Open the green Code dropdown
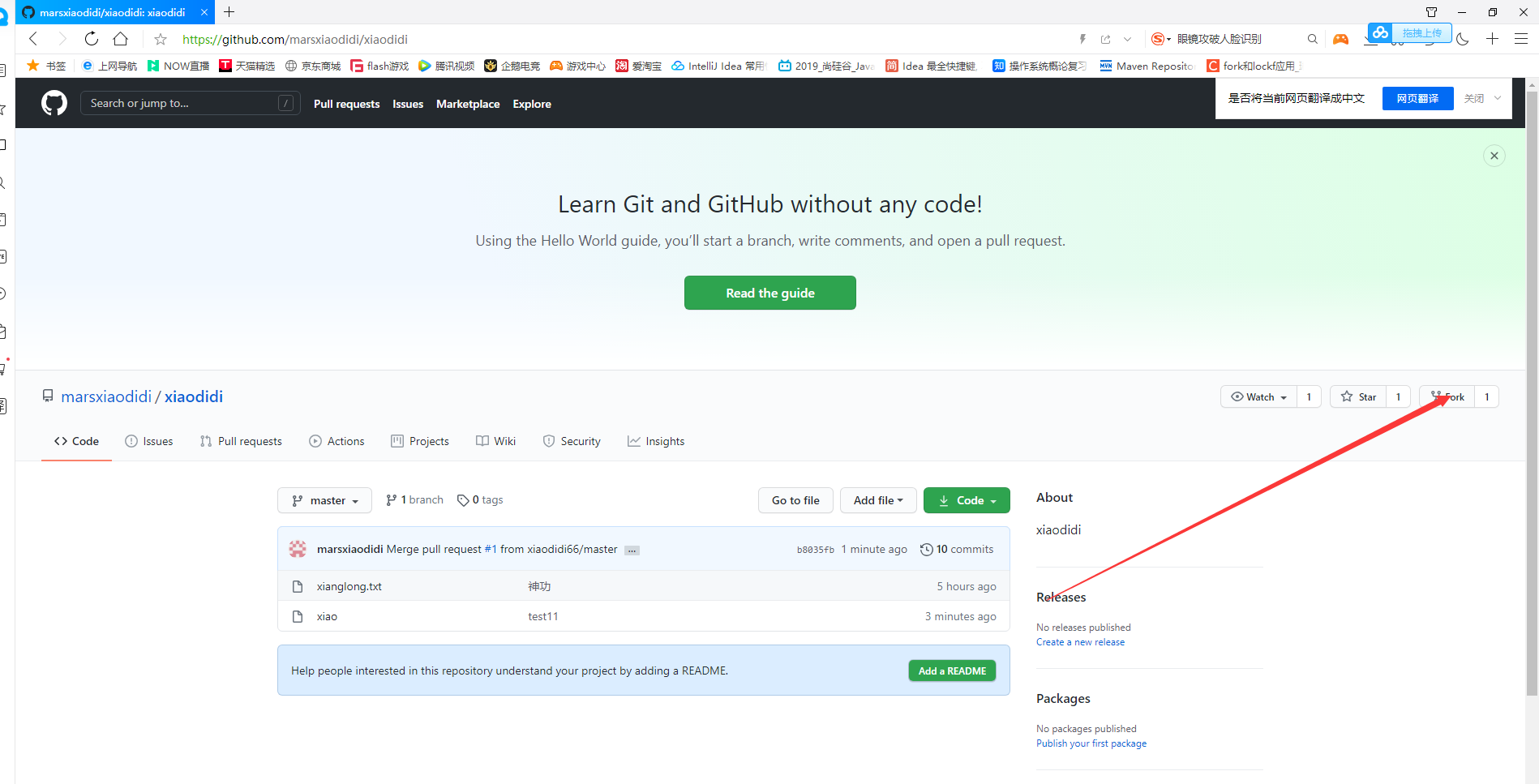 point(967,500)
